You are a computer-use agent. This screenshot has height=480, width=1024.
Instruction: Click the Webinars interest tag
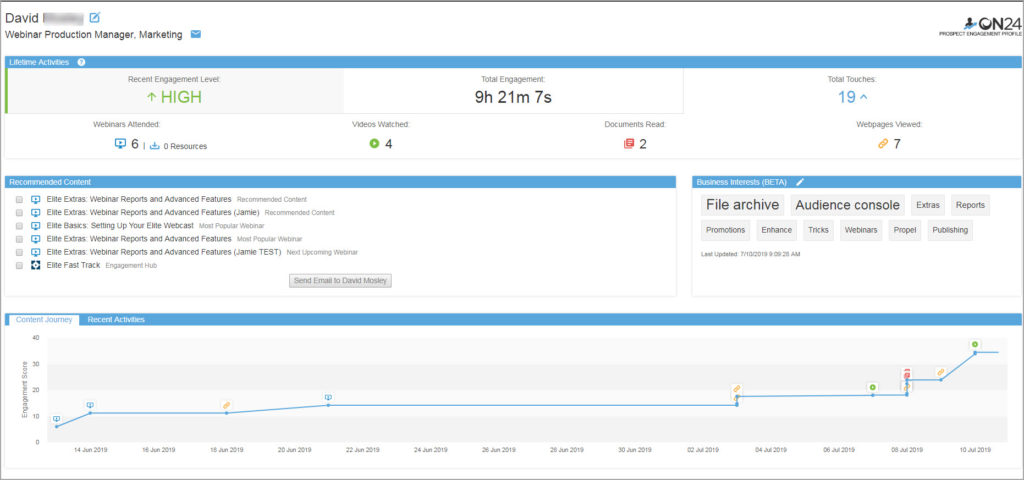861,231
